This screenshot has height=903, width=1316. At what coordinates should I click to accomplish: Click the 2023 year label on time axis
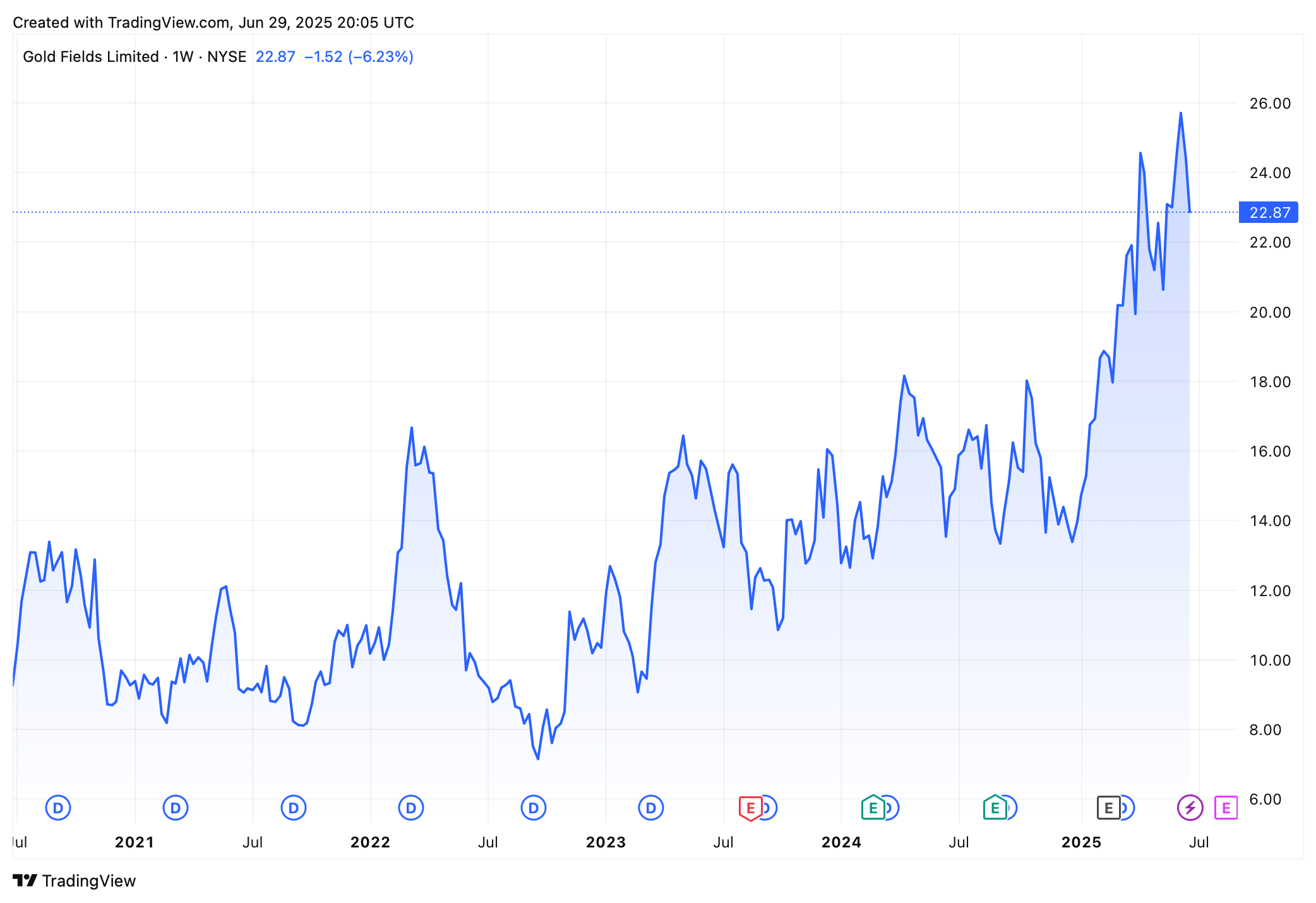pos(606,842)
